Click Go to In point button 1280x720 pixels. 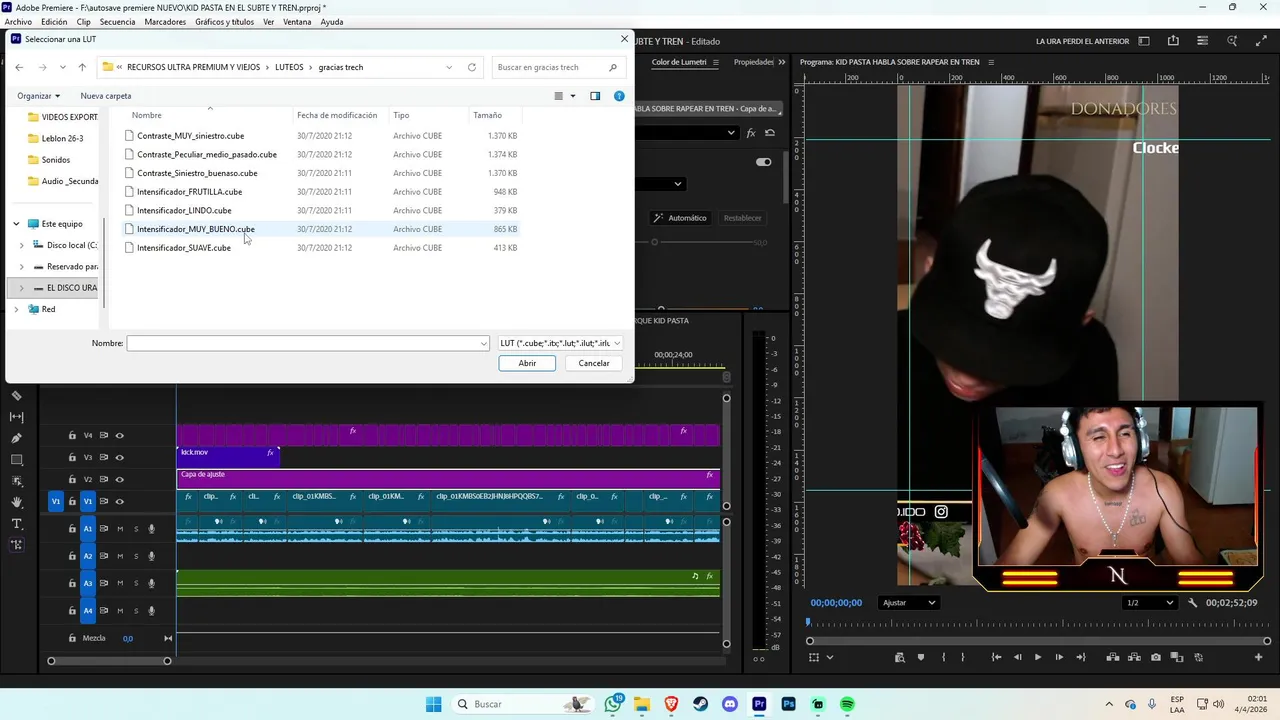coord(996,657)
